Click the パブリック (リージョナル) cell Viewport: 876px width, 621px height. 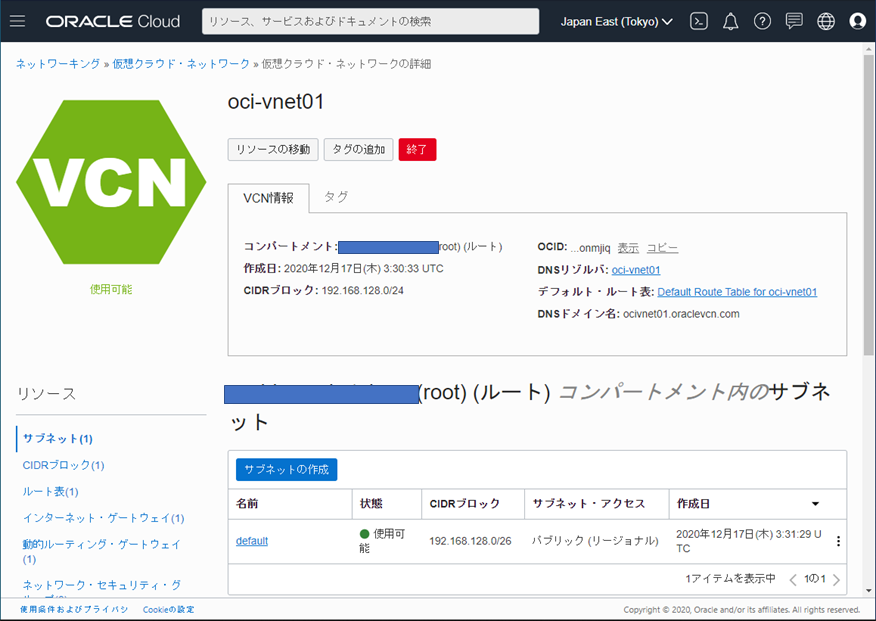click(595, 541)
